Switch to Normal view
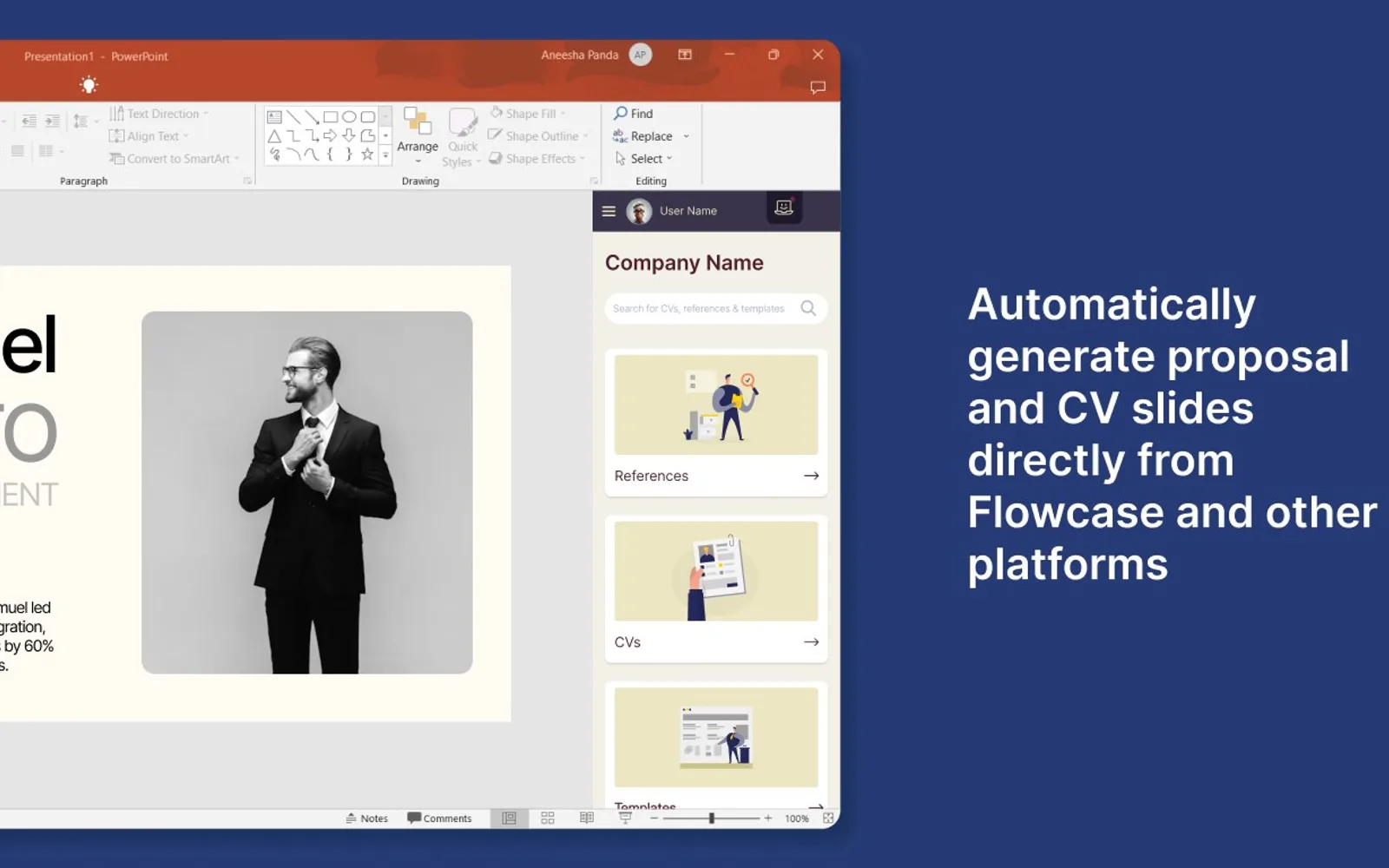Screen dimensions: 1389x868 pyautogui.click(x=509, y=819)
